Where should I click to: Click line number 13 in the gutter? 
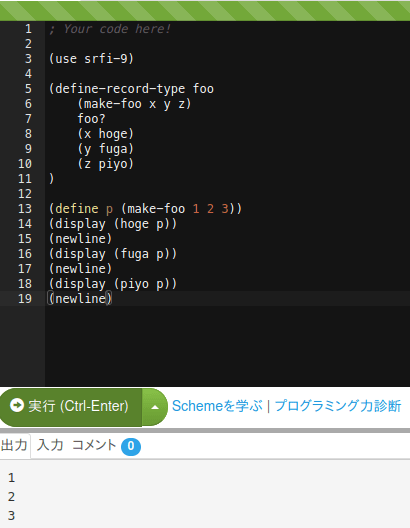pyautogui.click(x=25, y=209)
